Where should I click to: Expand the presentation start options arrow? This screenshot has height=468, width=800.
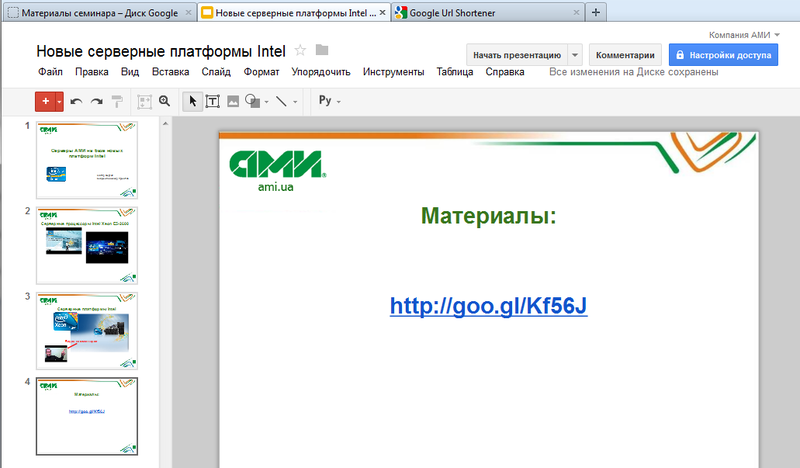pyautogui.click(x=575, y=55)
